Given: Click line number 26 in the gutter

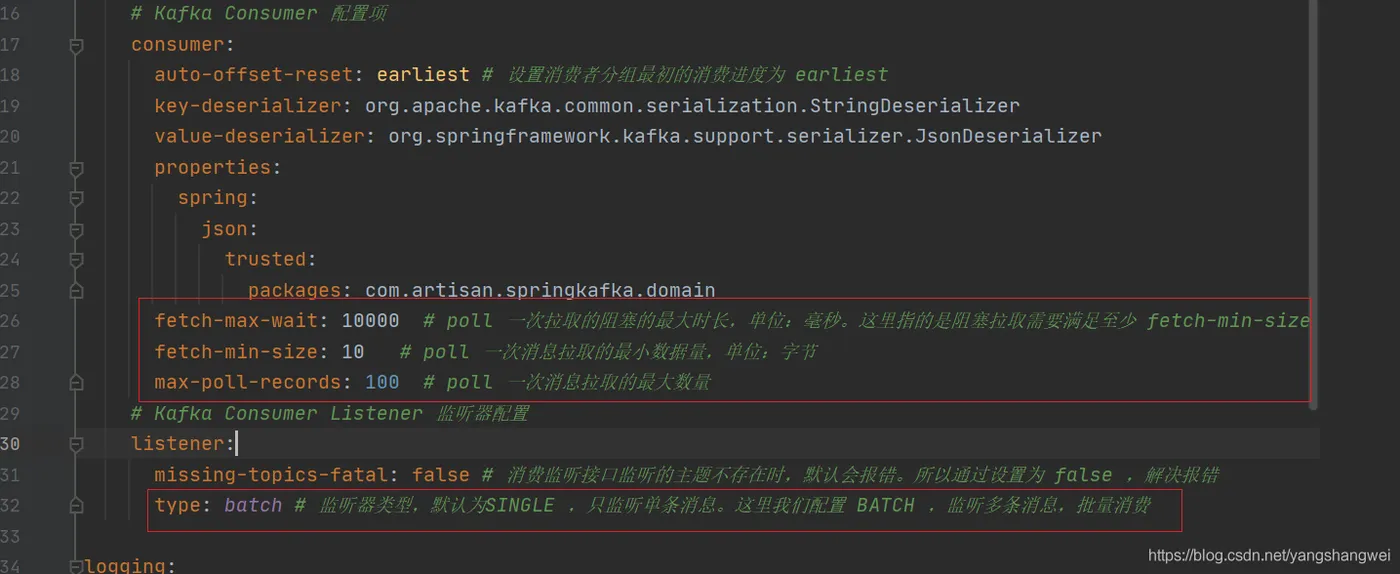Looking at the screenshot, I should [10, 321].
